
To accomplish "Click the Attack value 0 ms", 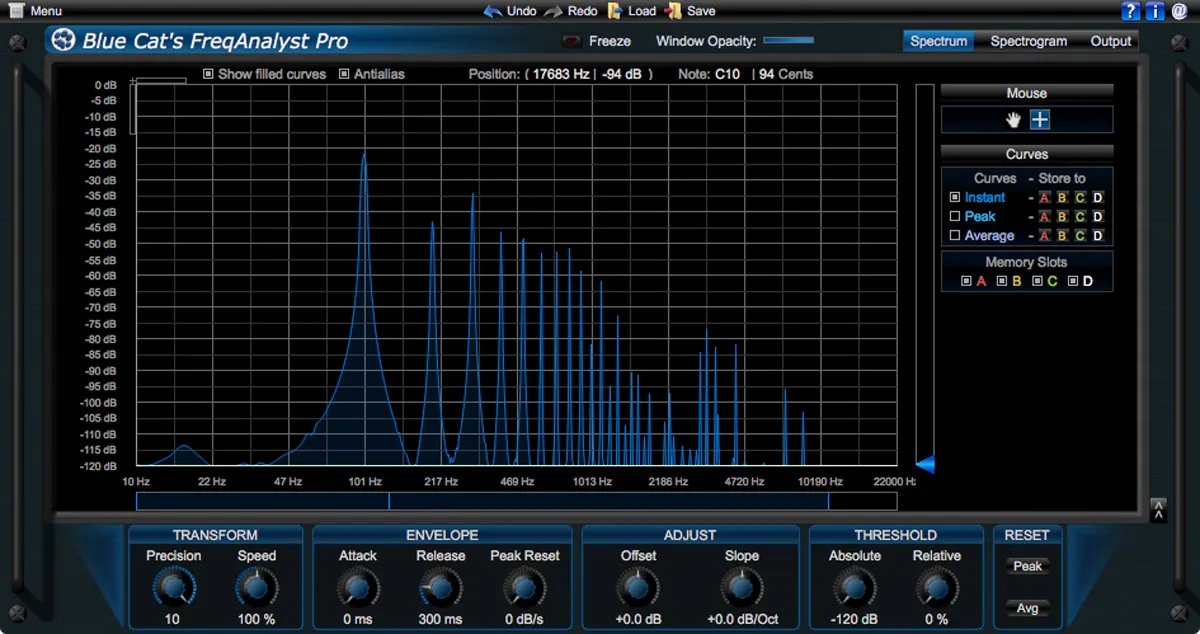I will (357, 619).
